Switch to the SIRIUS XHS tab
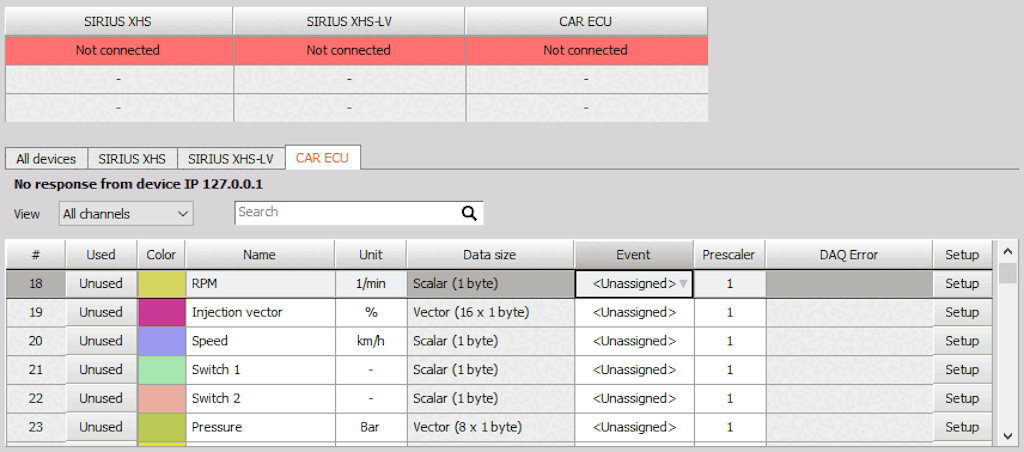Image resolution: width=1024 pixels, height=452 pixels. (132, 159)
